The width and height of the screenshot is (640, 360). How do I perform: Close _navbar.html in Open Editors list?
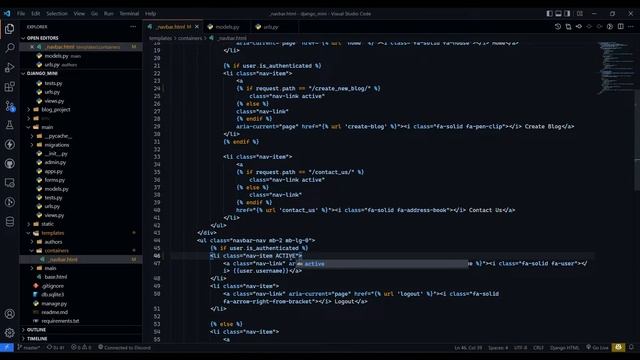pyautogui.click(x=32, y=47)
